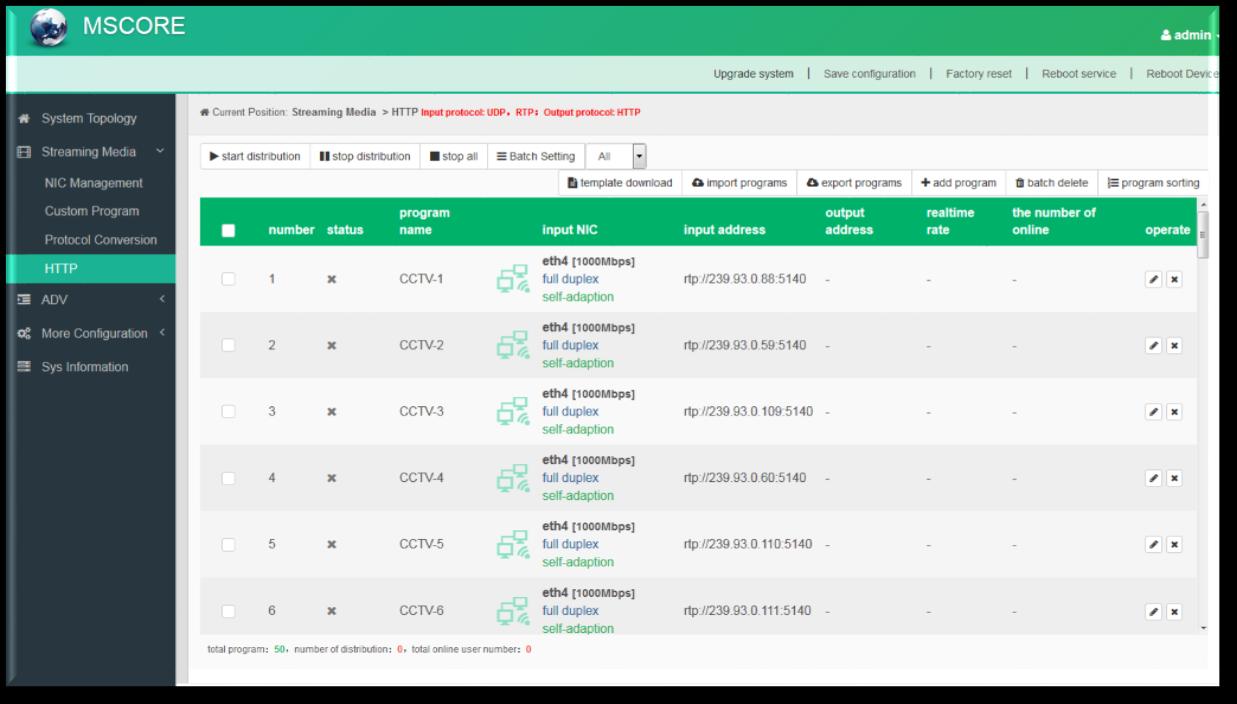The width and height of the screenshot is (1237, 704).
Task: Open Batch Setting
Action: pos(536,157)
